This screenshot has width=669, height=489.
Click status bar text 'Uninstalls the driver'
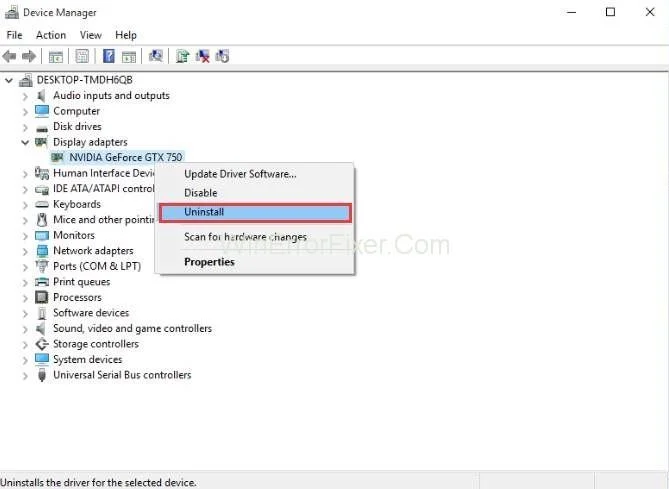[98, 483]
